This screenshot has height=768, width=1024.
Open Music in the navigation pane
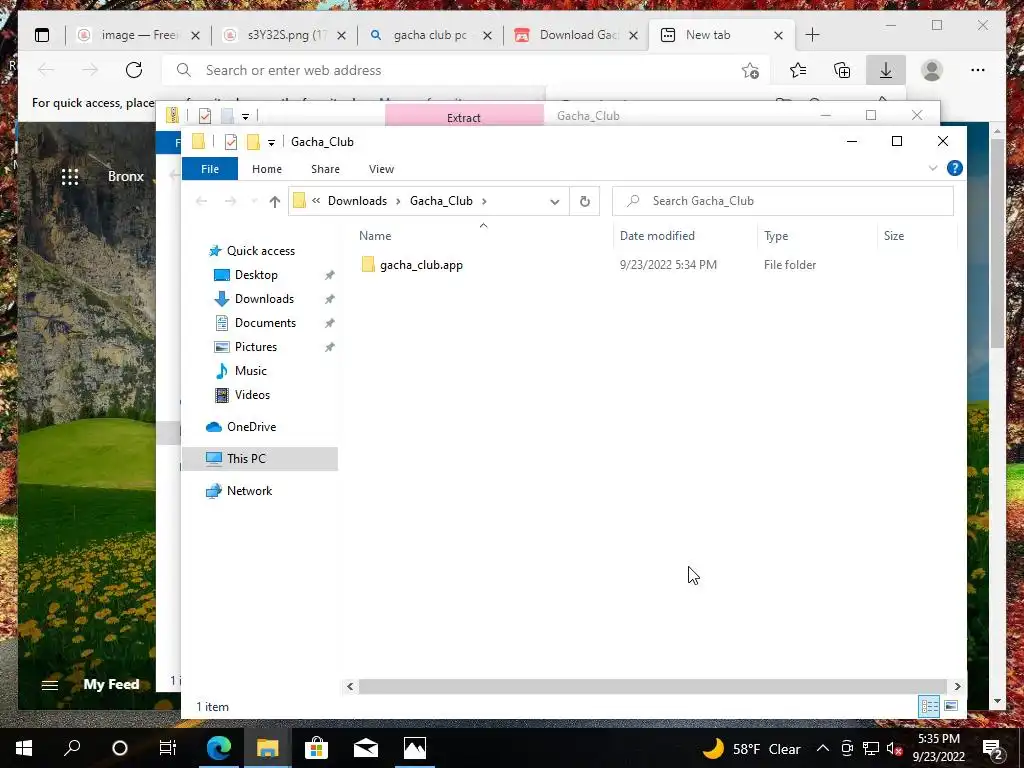[250, 371]
